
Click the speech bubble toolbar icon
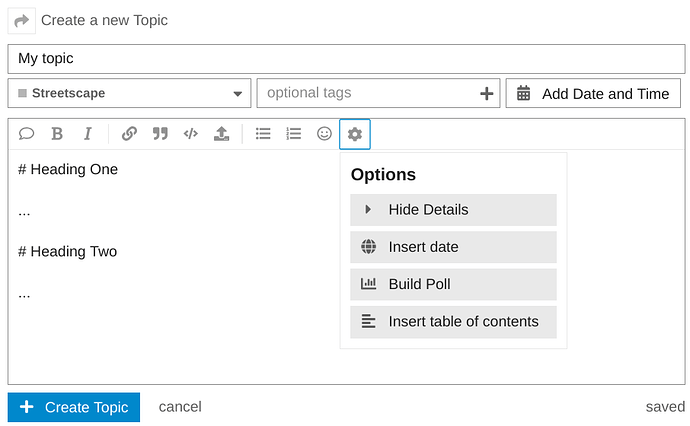[27, 134]
